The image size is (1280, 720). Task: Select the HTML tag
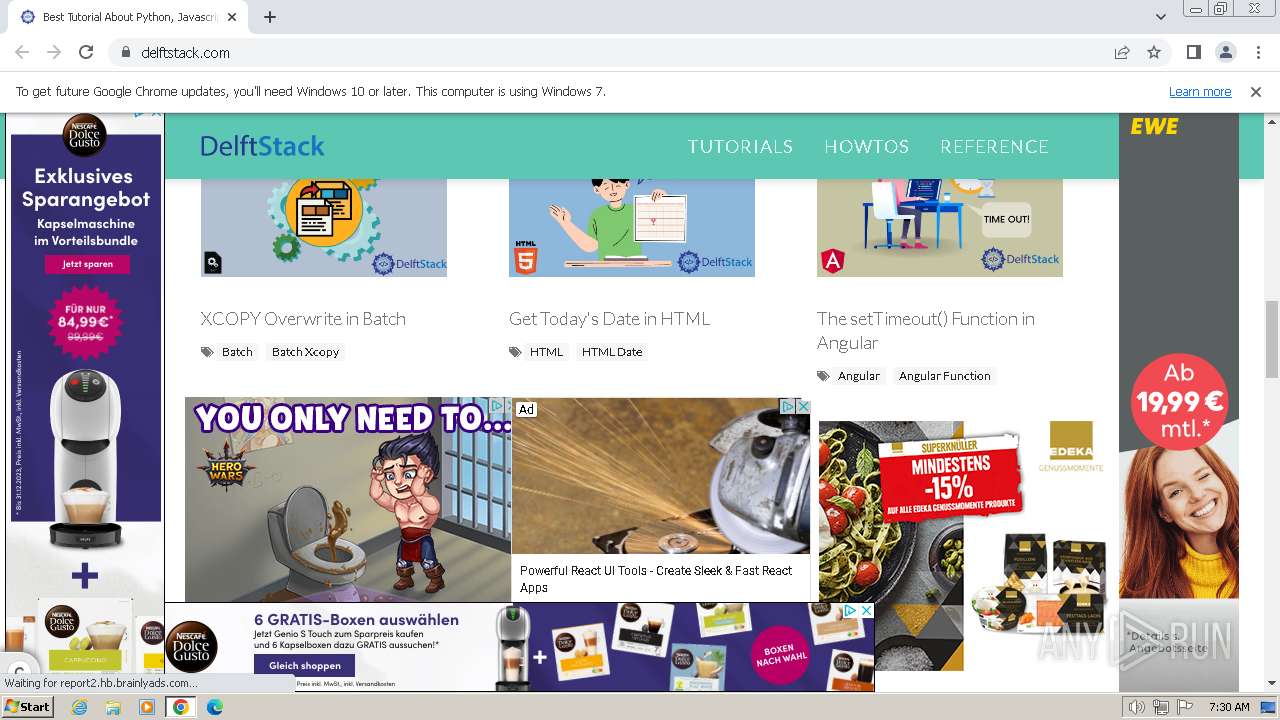[x=546, y=352]
